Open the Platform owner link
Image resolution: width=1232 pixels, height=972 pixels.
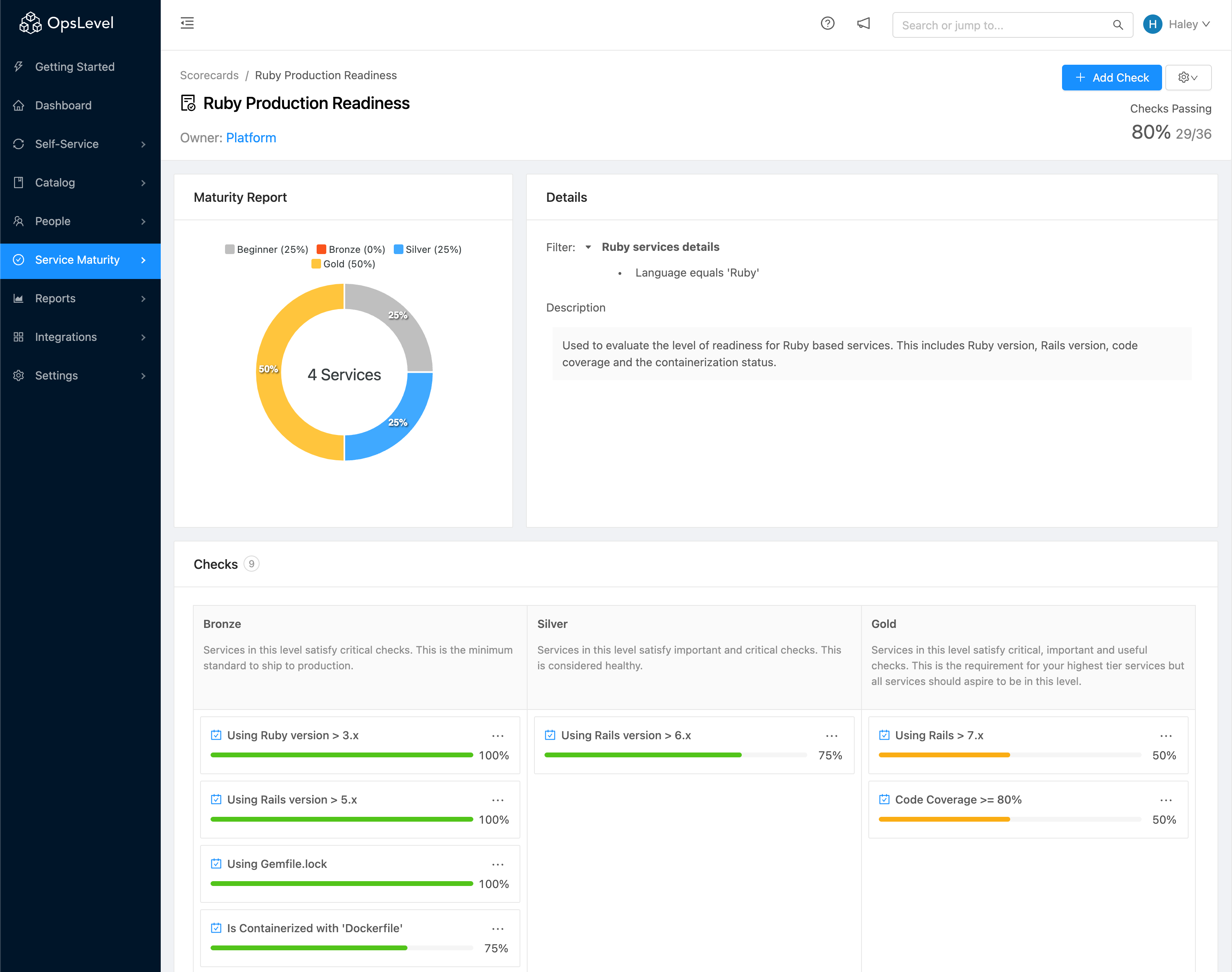[251, 138]
